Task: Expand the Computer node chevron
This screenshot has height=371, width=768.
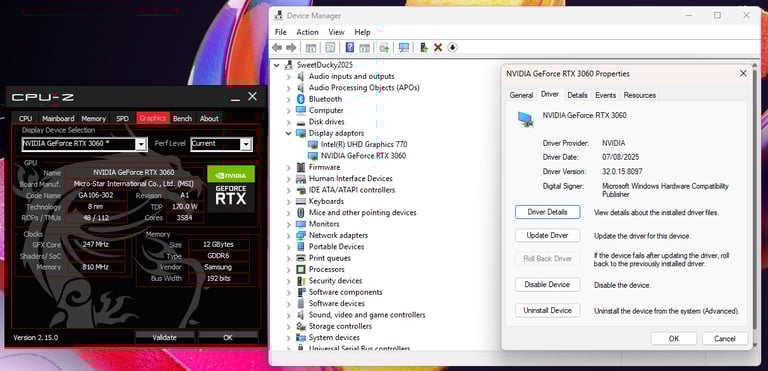Action: click(x=288, y=111)
